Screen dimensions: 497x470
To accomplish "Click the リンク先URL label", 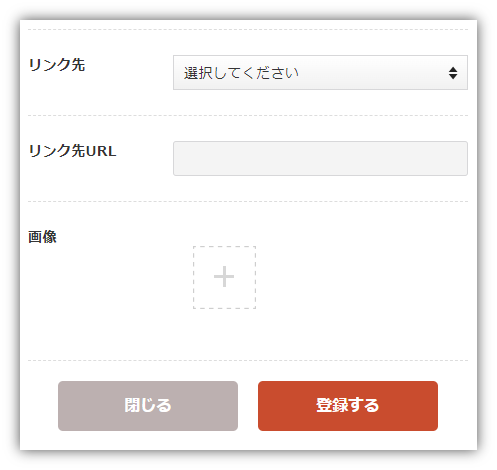I will pyautogui.click(x=72, y=151).
